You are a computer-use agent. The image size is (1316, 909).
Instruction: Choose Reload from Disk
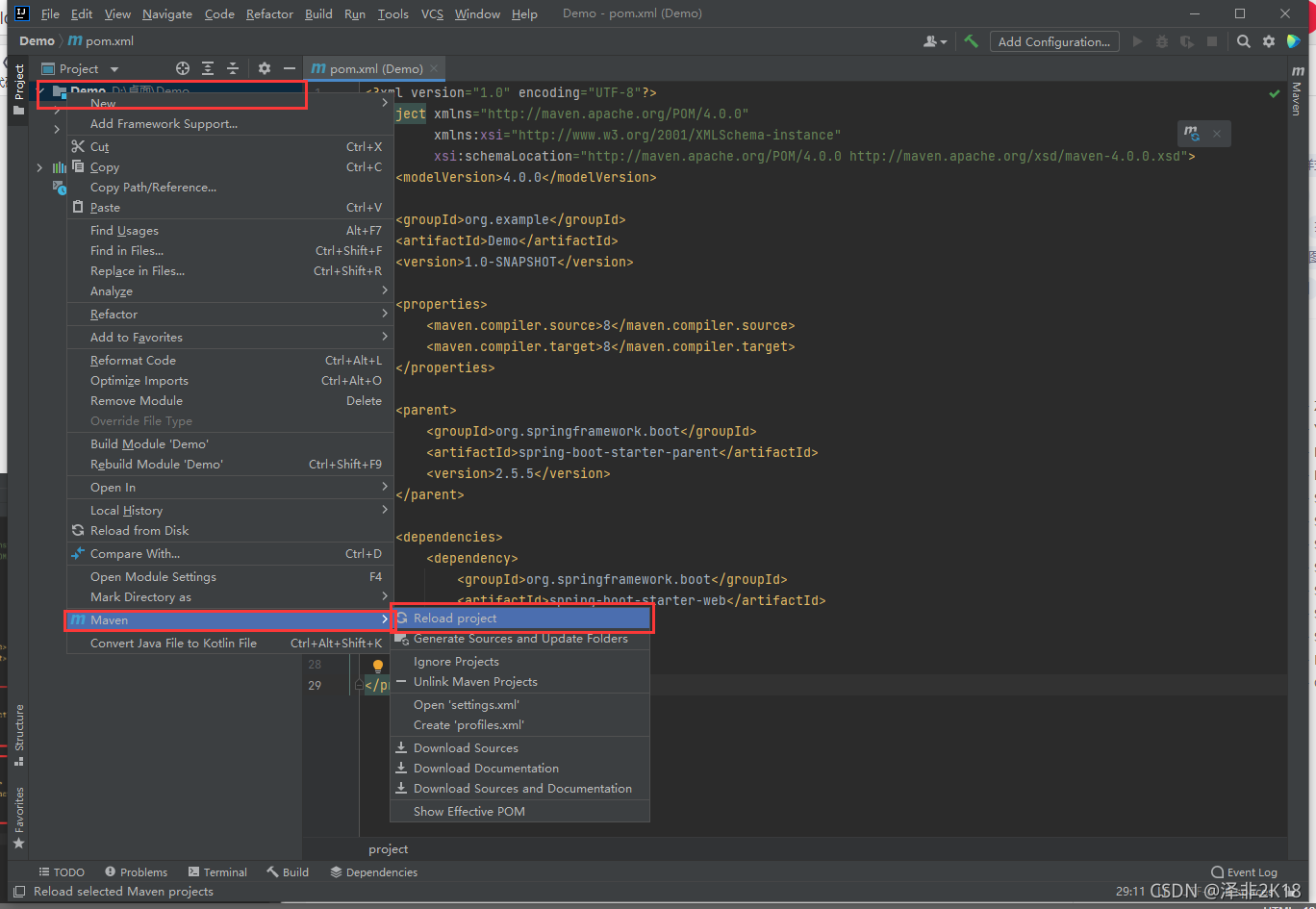tap(229, 530)
